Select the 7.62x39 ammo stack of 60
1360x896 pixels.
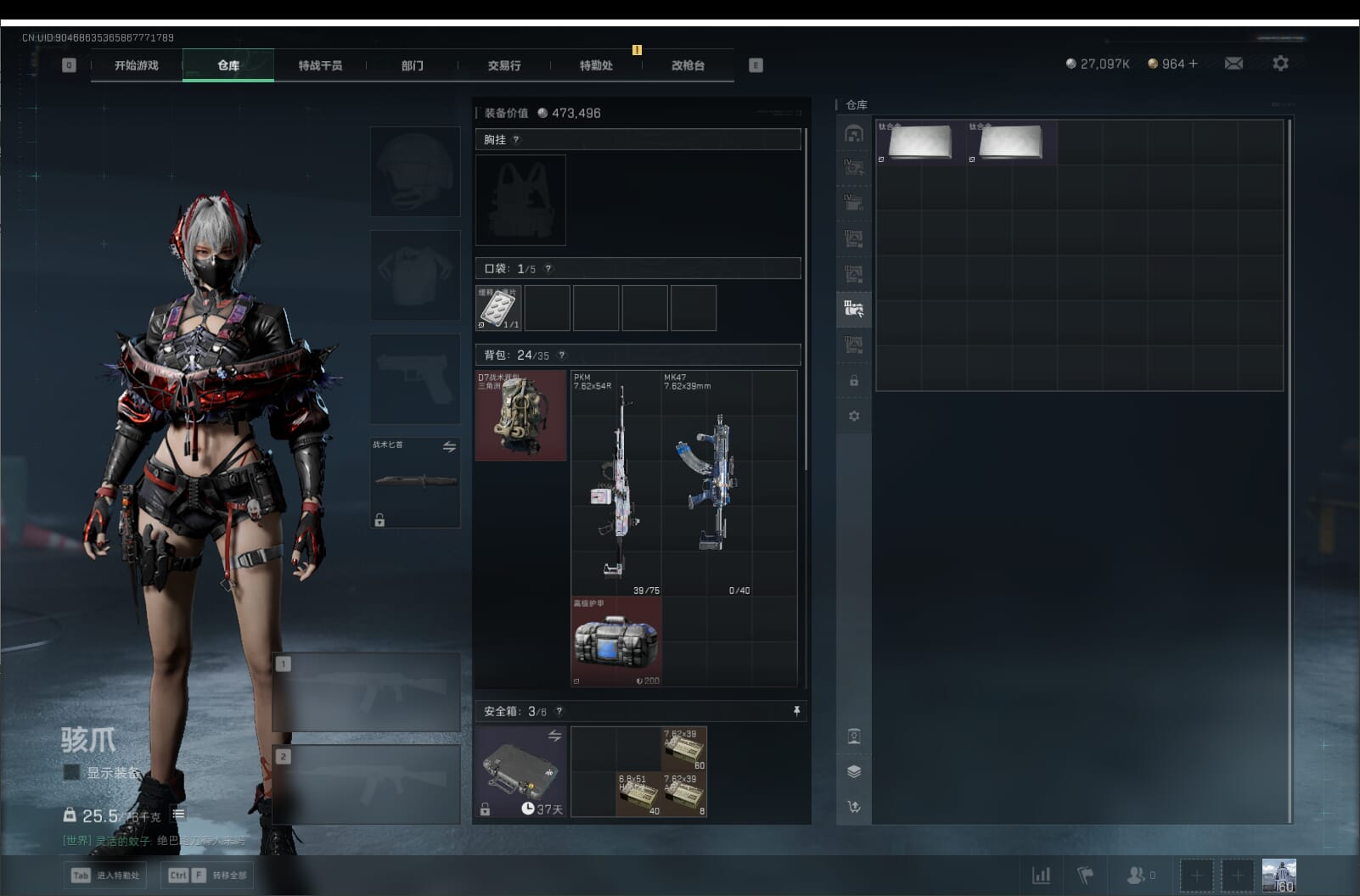(684, 749)
